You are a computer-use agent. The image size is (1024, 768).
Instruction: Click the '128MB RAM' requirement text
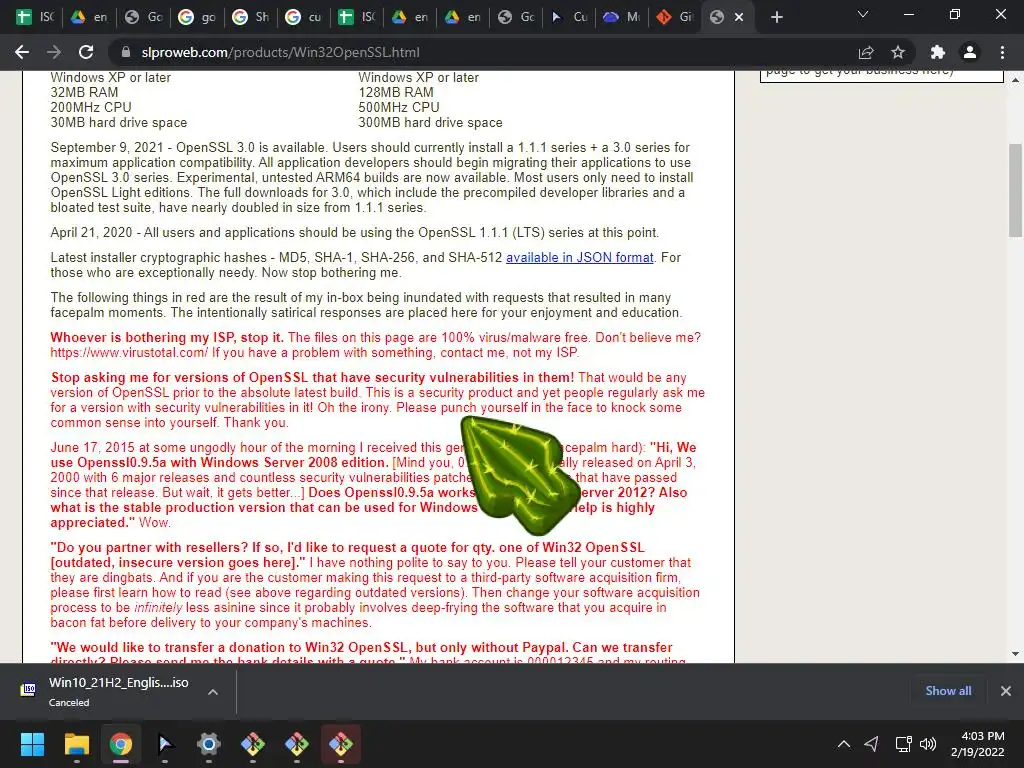(x=396, y=92)
